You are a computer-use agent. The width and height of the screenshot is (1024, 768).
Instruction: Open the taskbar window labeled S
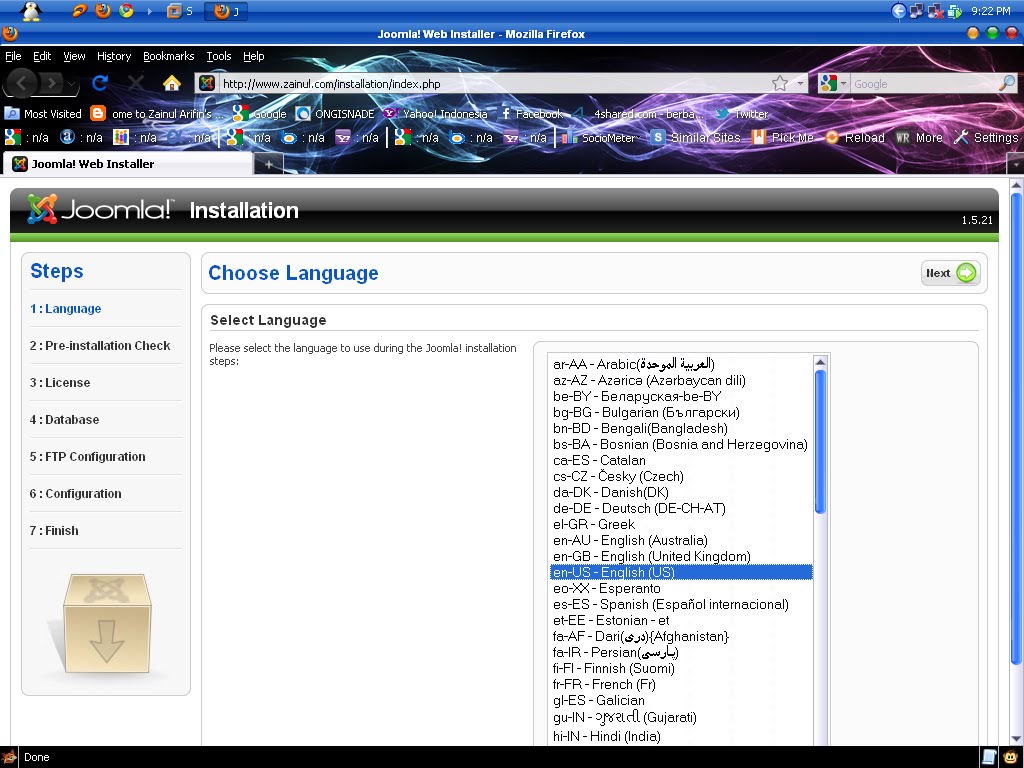click(x=180, y=11)
